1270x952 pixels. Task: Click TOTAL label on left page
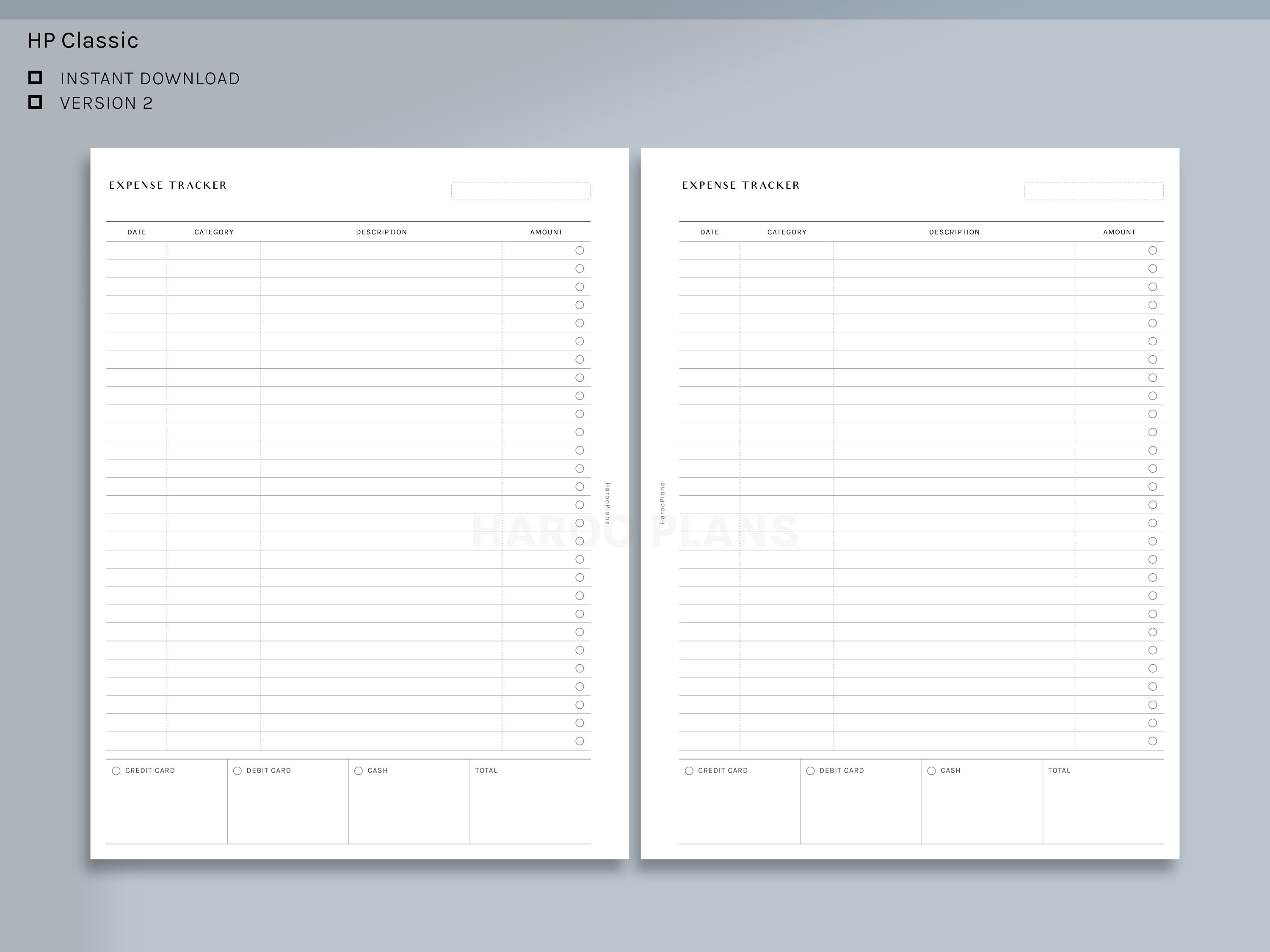[486, 770]
